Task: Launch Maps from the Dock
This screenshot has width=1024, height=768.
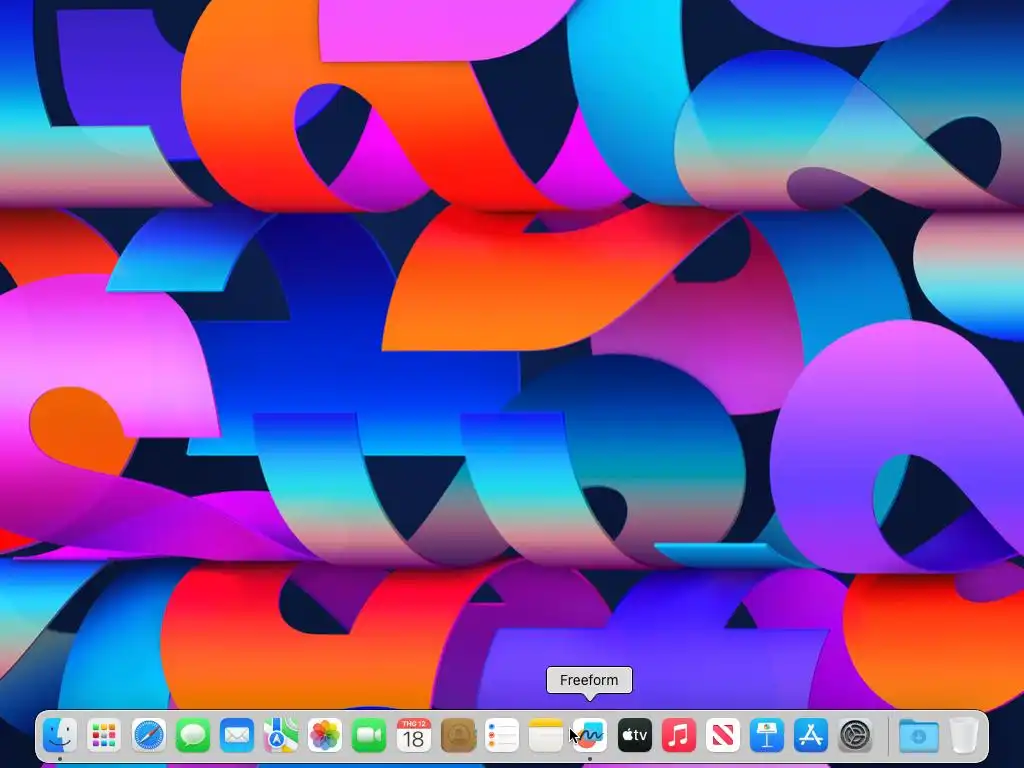Action: click(x=281, y=735)
